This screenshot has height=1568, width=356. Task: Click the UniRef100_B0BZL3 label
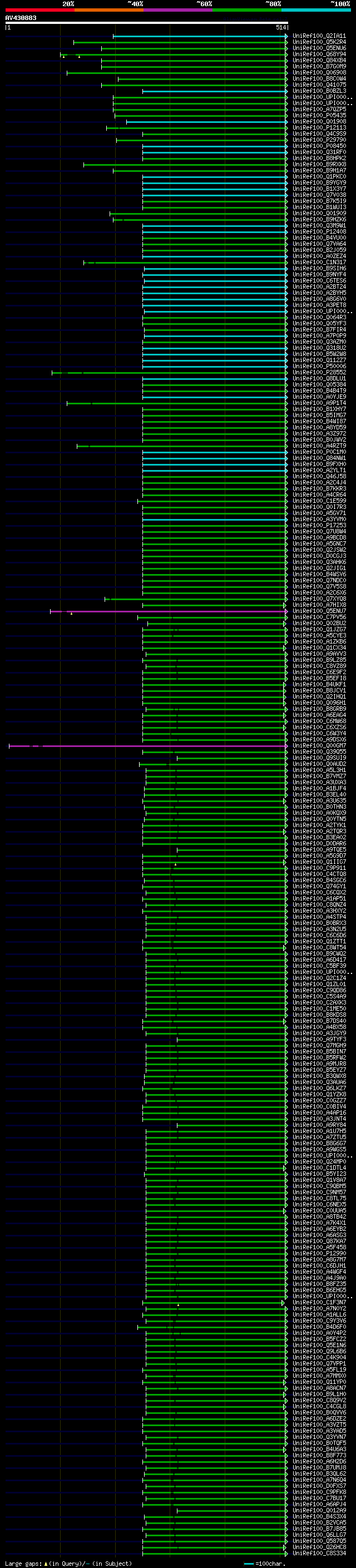(x=319, y=91)
